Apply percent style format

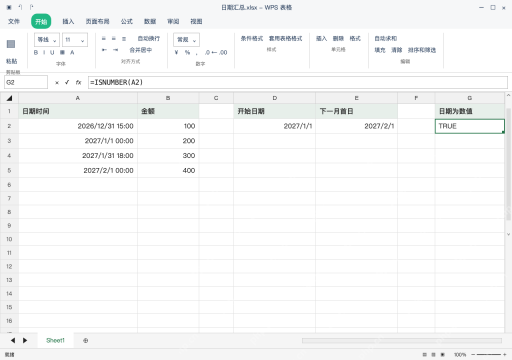(187, 52)
